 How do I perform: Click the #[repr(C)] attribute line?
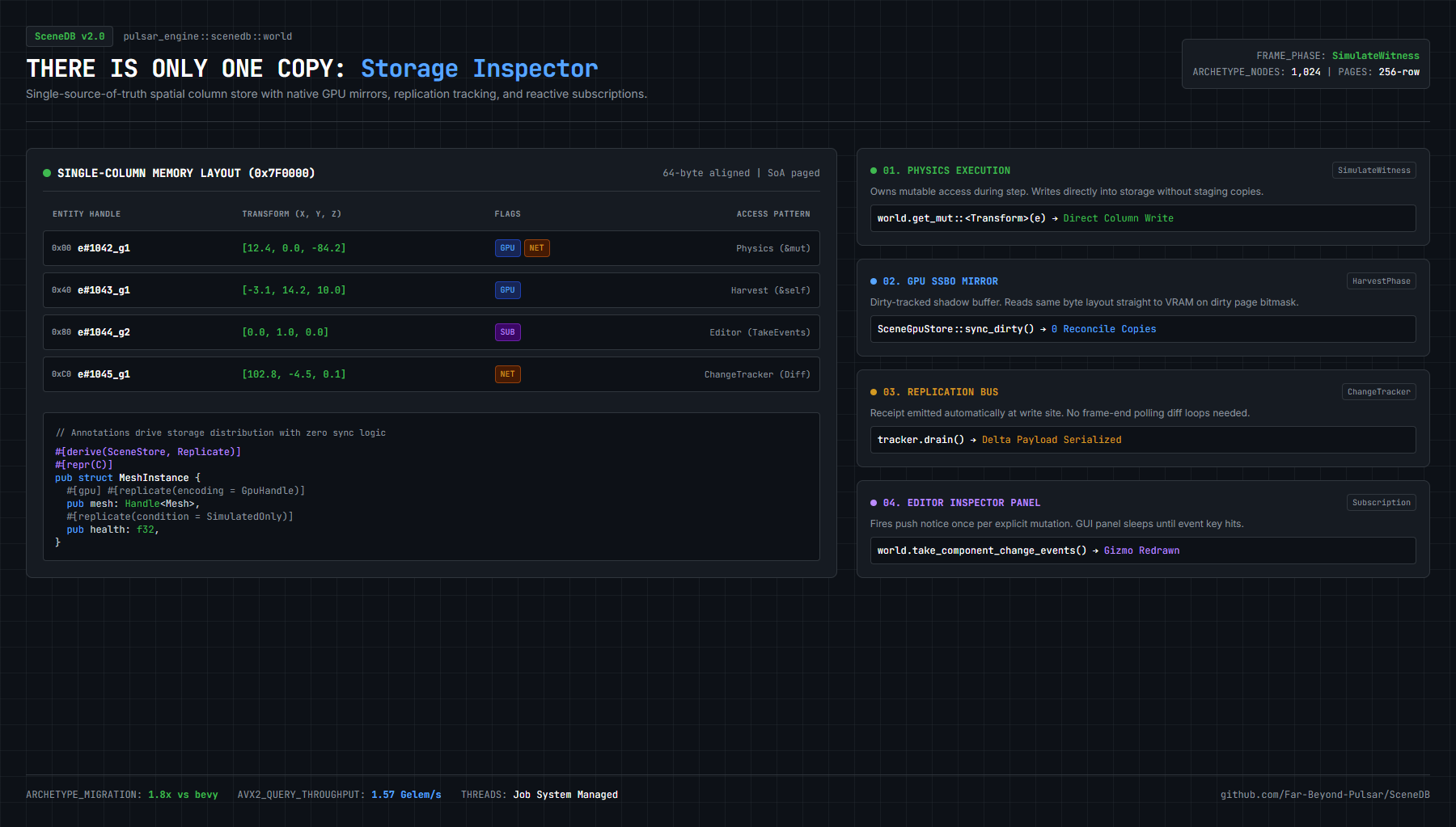pos(84,465)
